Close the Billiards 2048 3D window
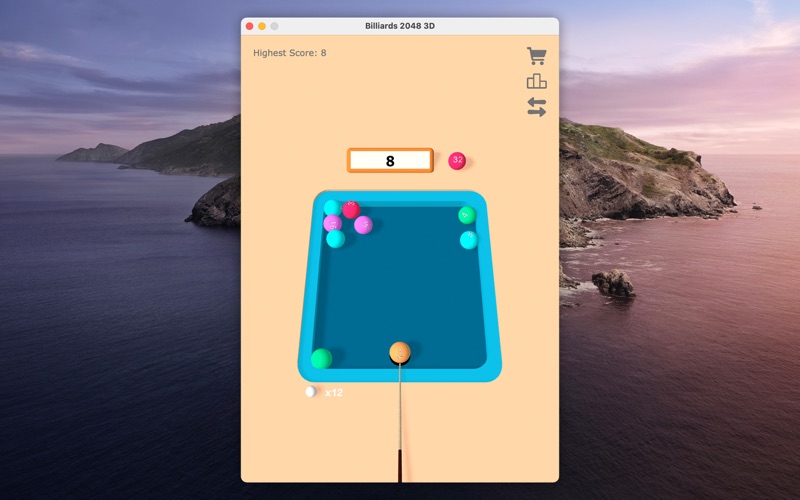Screen dimensions: 800x500 250,26
